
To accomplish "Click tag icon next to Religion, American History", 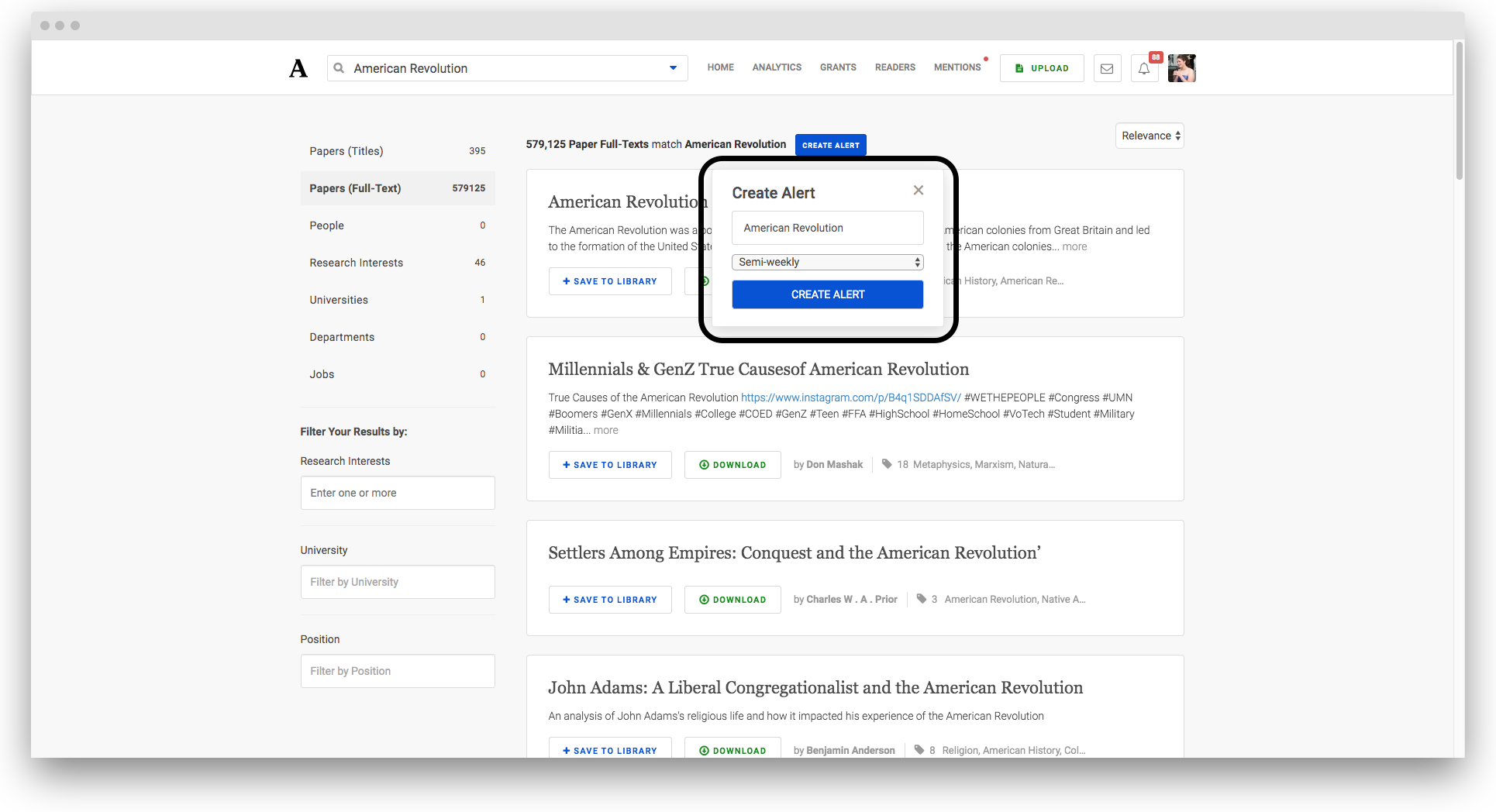I will 919,750.
